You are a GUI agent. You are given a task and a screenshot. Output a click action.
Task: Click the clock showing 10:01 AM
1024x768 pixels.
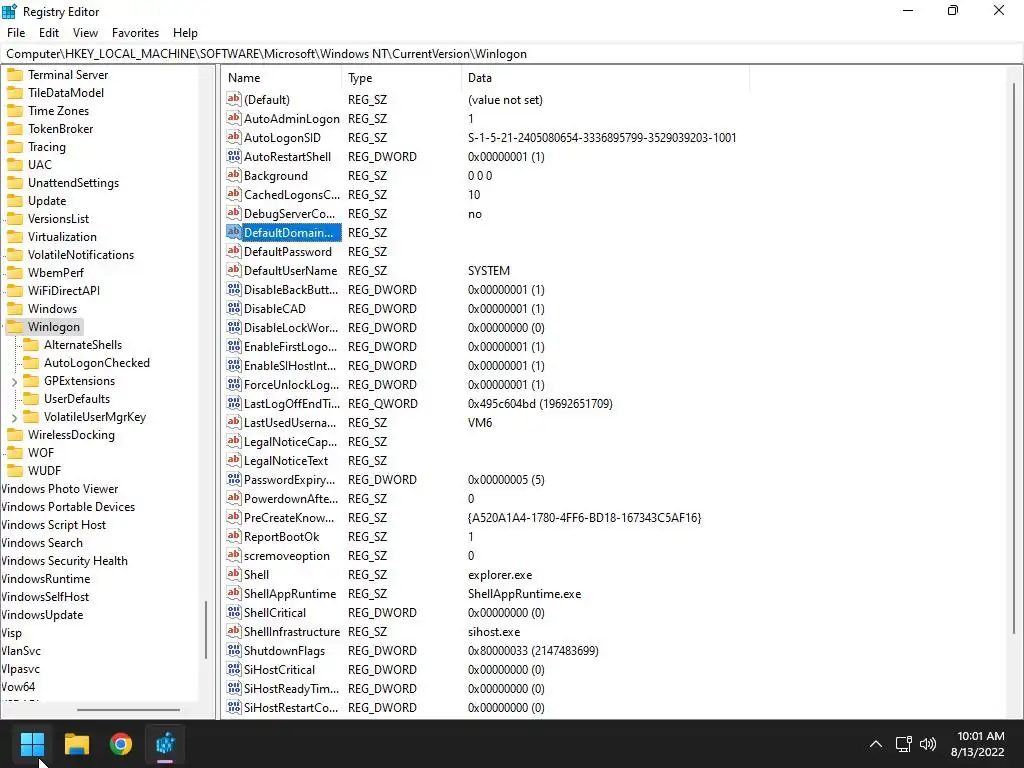point(980,736)
